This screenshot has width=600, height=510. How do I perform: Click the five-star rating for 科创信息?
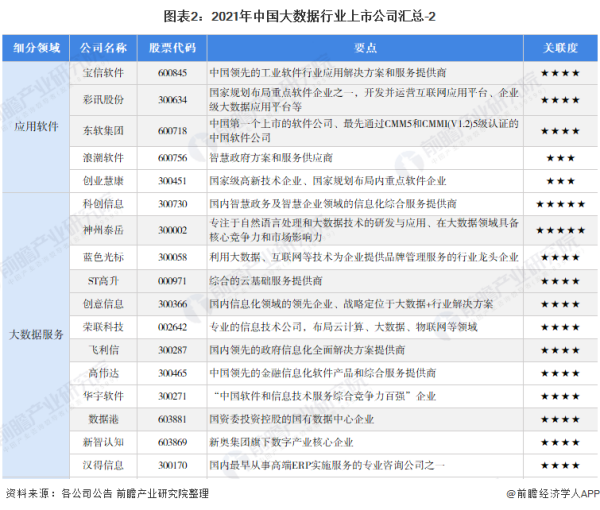point(560,203)
